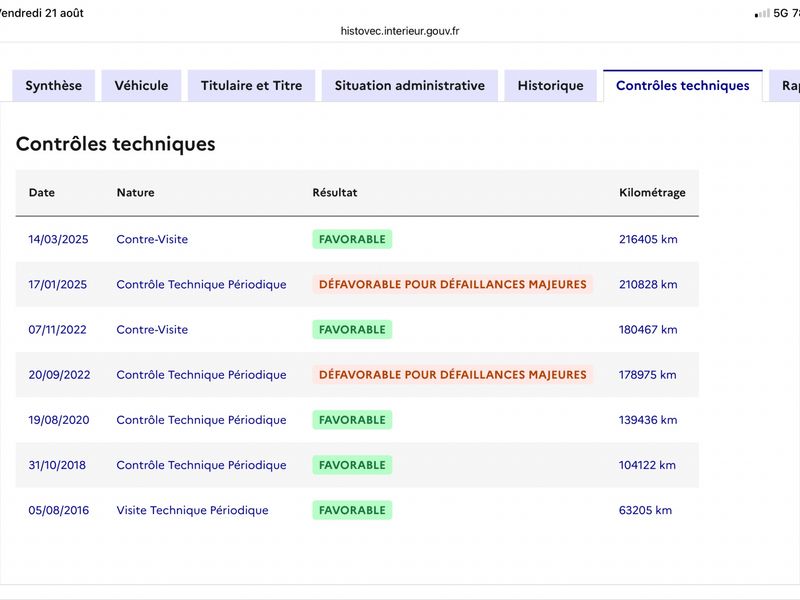Viewport: 800px width, 600px height.
Task: Click the FAVORABLE badge for 14/03/2025
Action: point(352,239)
